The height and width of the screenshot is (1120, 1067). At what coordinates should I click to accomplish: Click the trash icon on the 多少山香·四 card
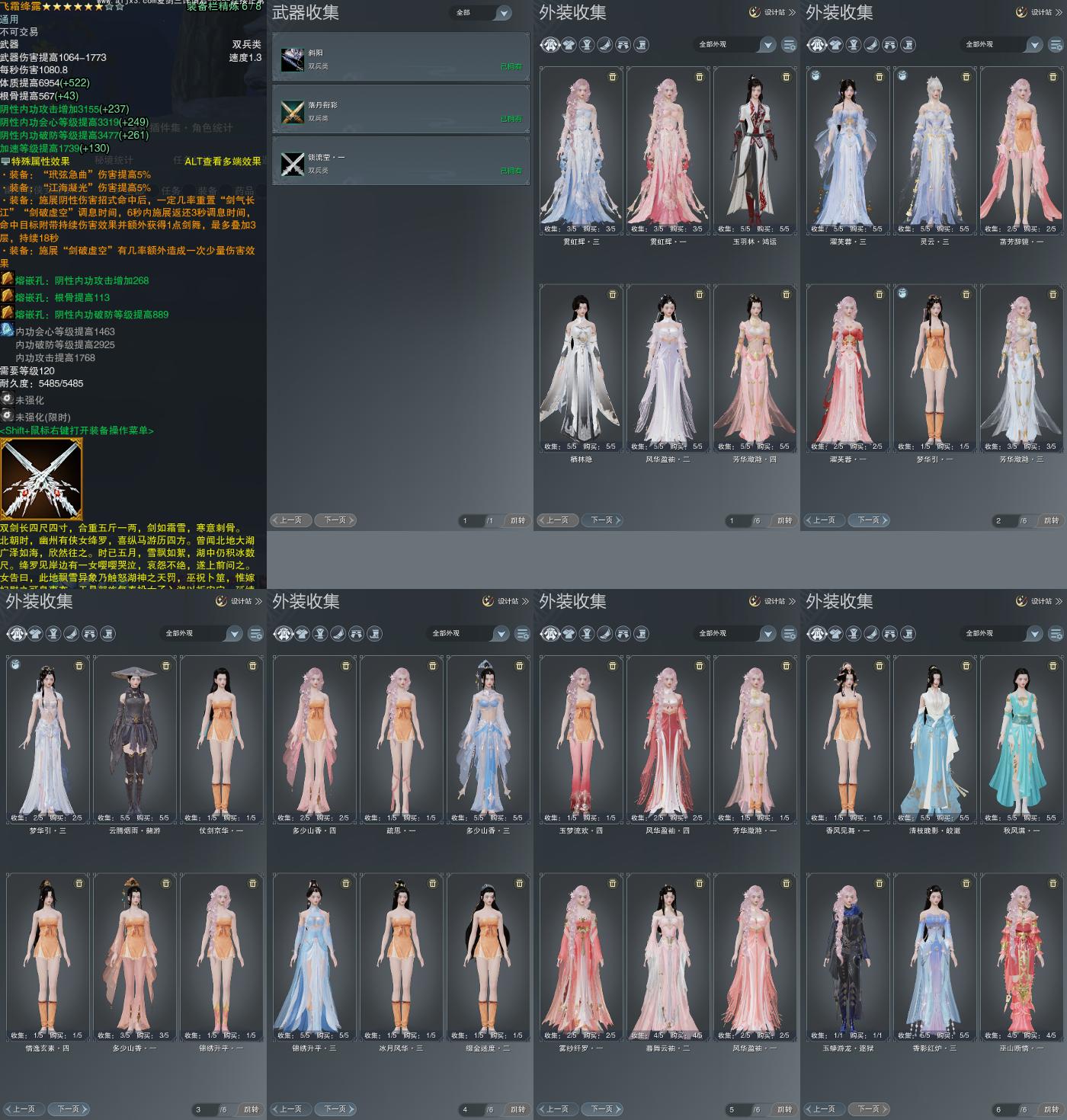click(x=345, y=666)
